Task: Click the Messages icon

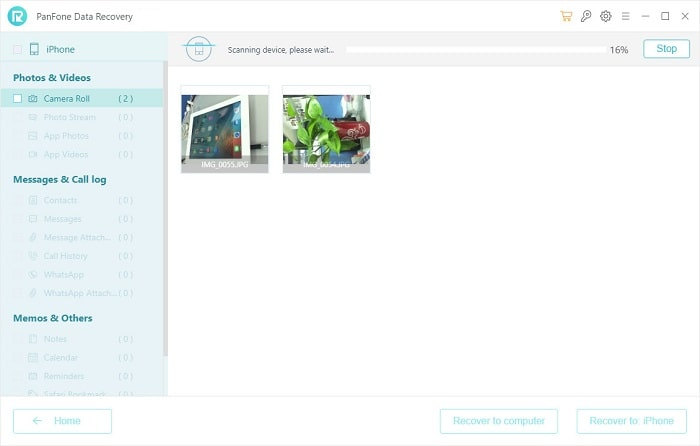Action: (33, 219)
